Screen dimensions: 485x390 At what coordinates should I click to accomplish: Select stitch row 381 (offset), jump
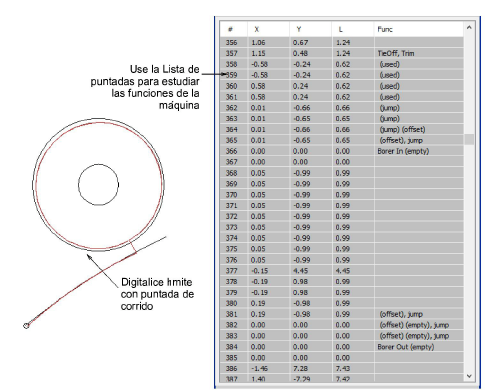(342, 314)
